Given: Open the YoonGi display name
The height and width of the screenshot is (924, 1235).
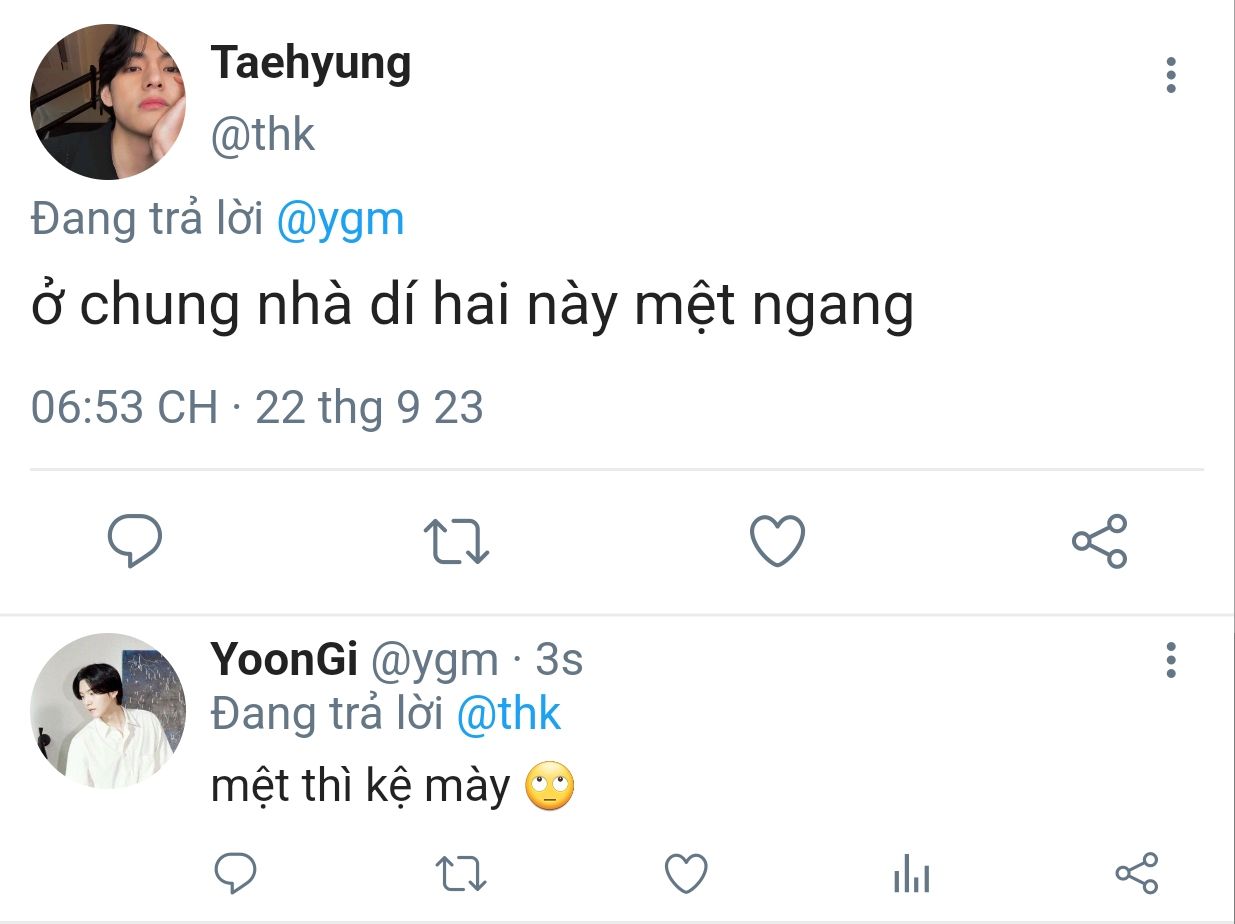Looking at the screenshot, I should click(x=284, y=660).
